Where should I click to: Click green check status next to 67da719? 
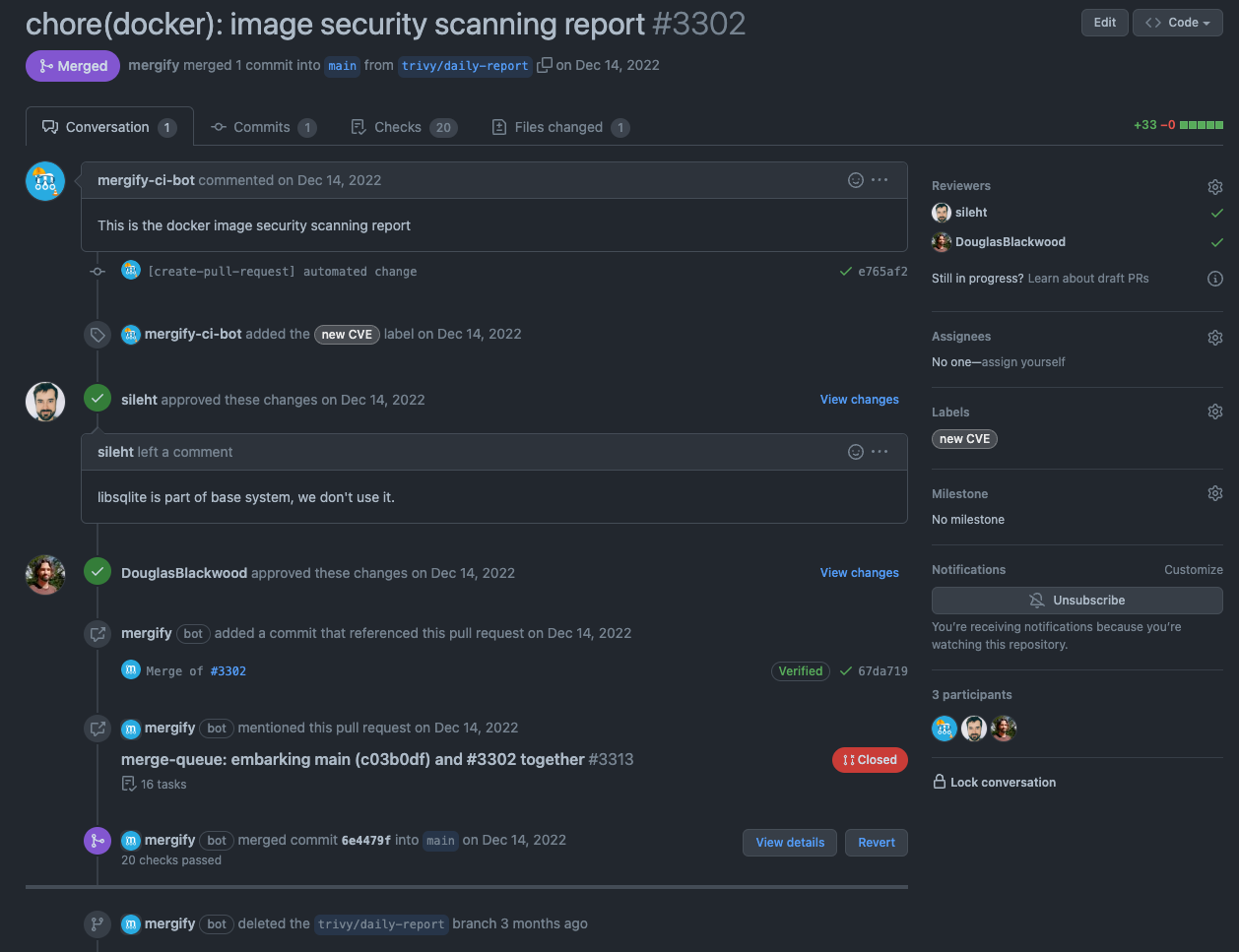tap(845, 671)
